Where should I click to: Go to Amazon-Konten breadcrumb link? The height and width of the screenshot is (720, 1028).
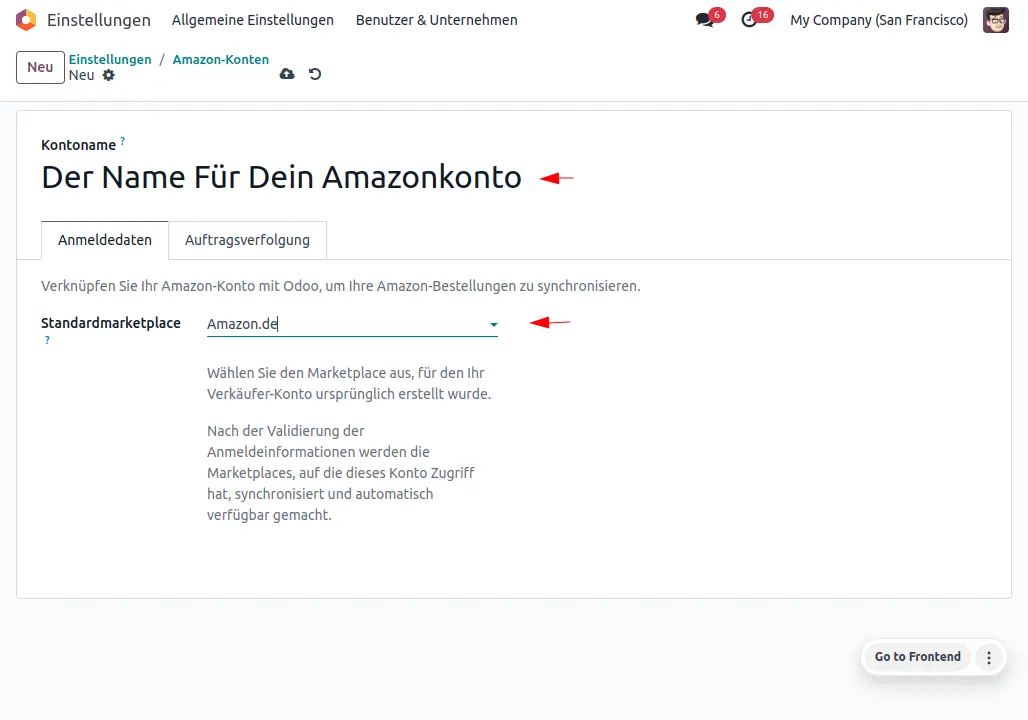(x=221, y=60)
